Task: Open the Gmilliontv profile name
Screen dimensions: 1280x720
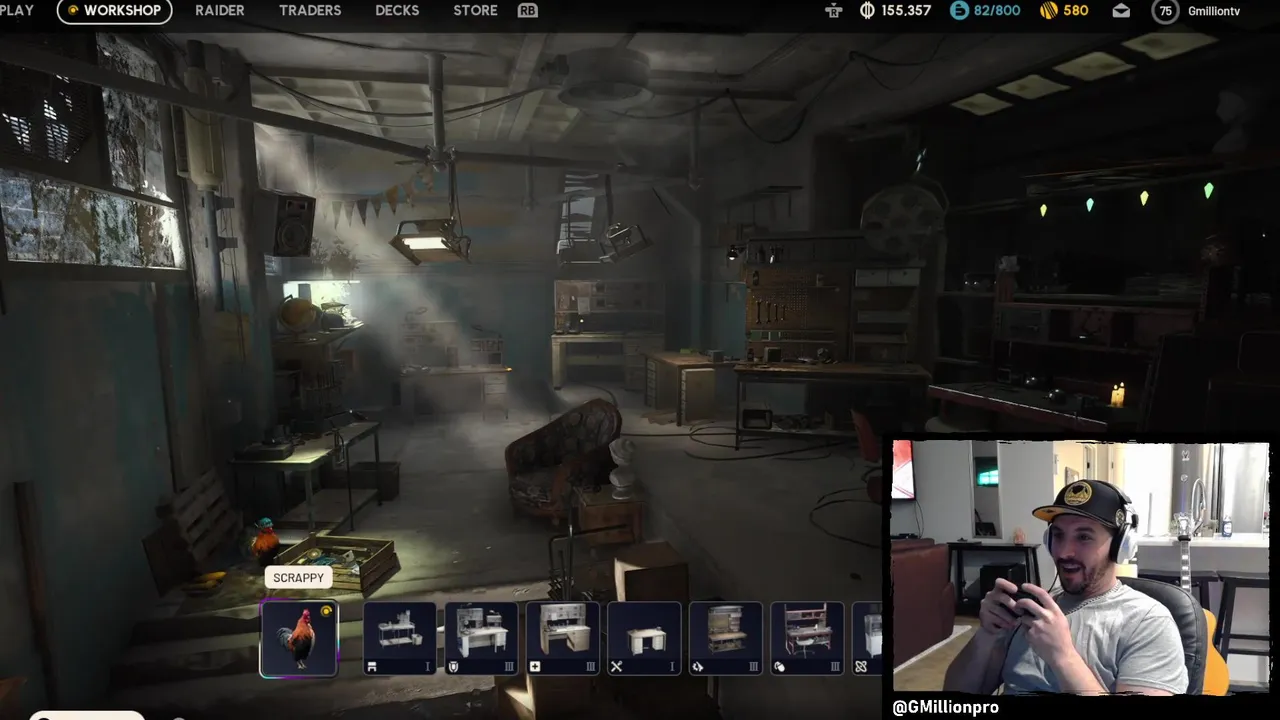Action: pyautogui.click(x=1214, y=11)
